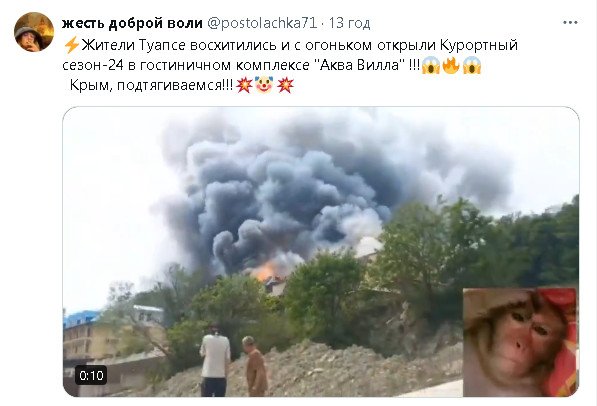
Task: Click the man in the white shirt
Action: coord(215,361)
